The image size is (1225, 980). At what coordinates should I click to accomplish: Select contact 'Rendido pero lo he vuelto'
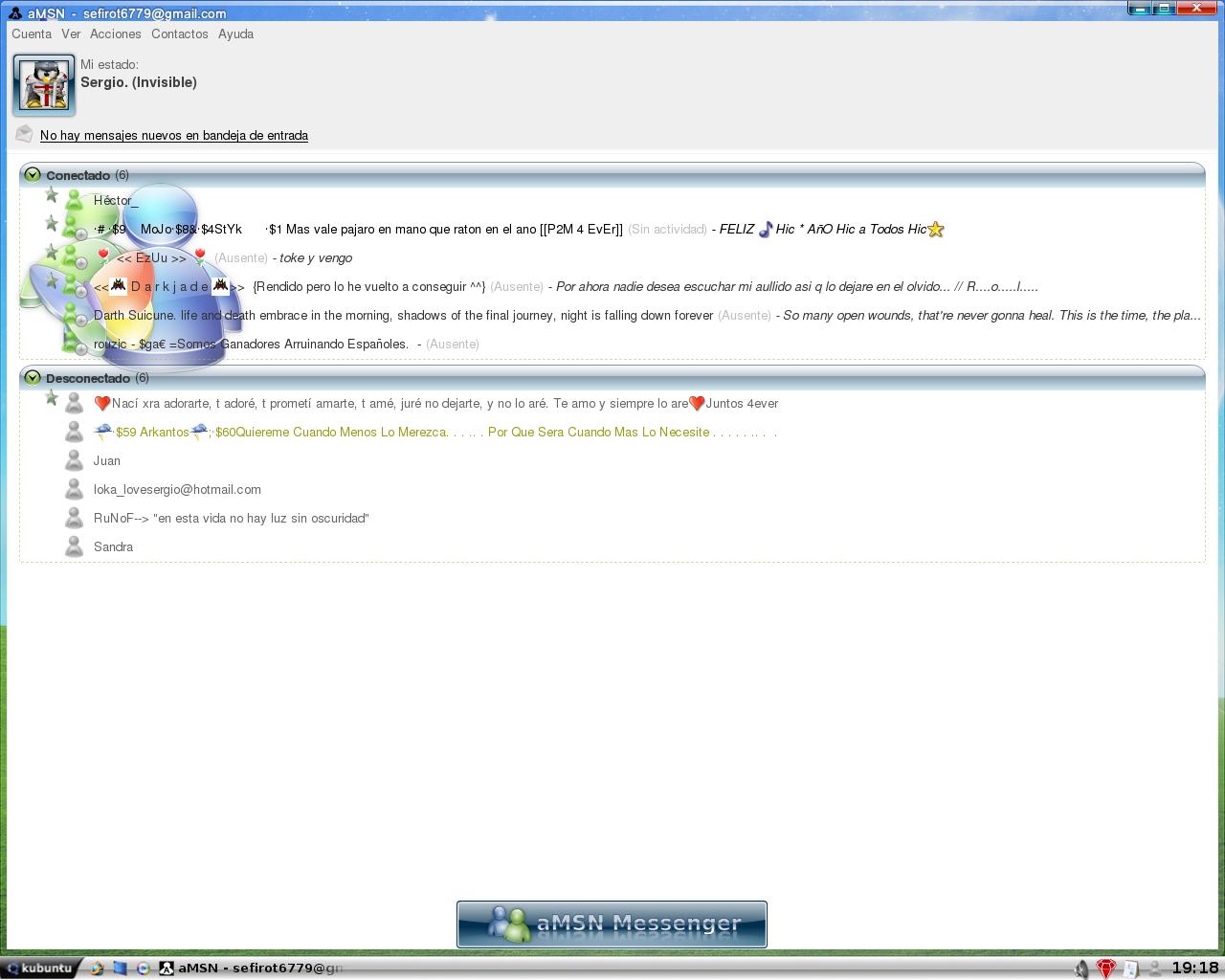coord(290,287)
